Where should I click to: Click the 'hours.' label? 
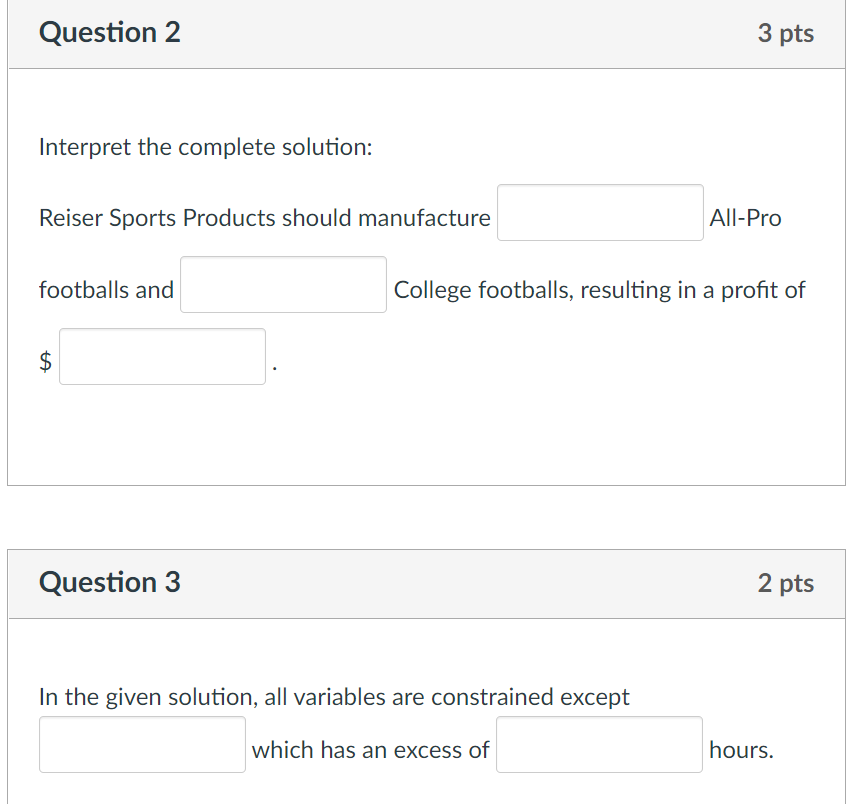coord(741,750)
